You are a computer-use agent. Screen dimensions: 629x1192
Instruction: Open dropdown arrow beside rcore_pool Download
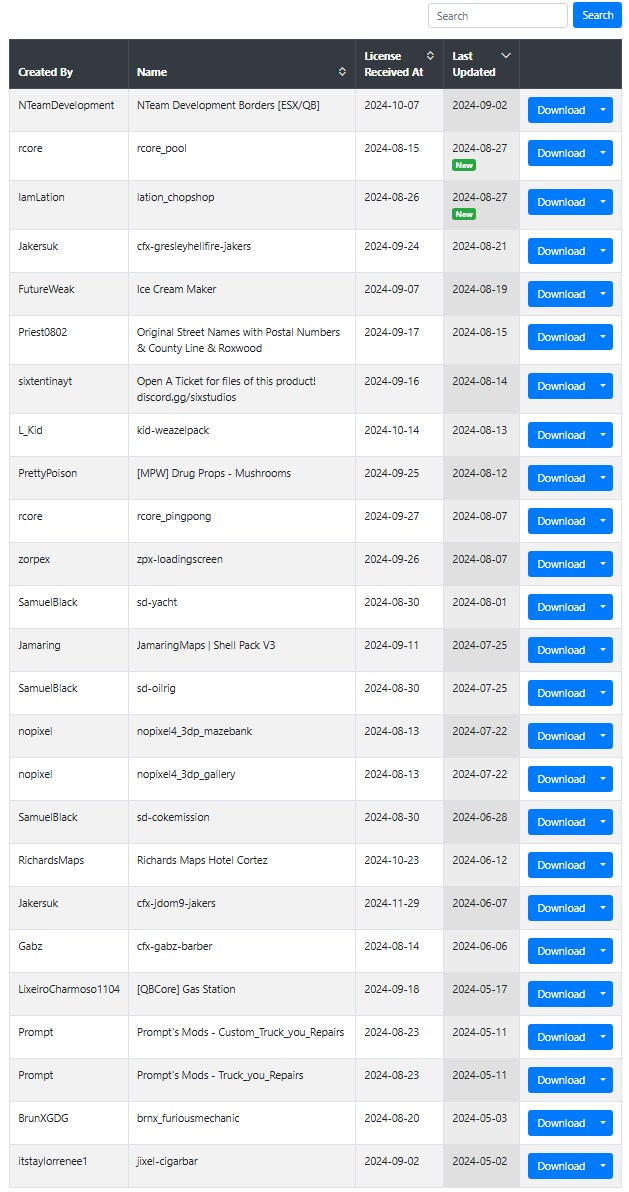pos(603,153)
